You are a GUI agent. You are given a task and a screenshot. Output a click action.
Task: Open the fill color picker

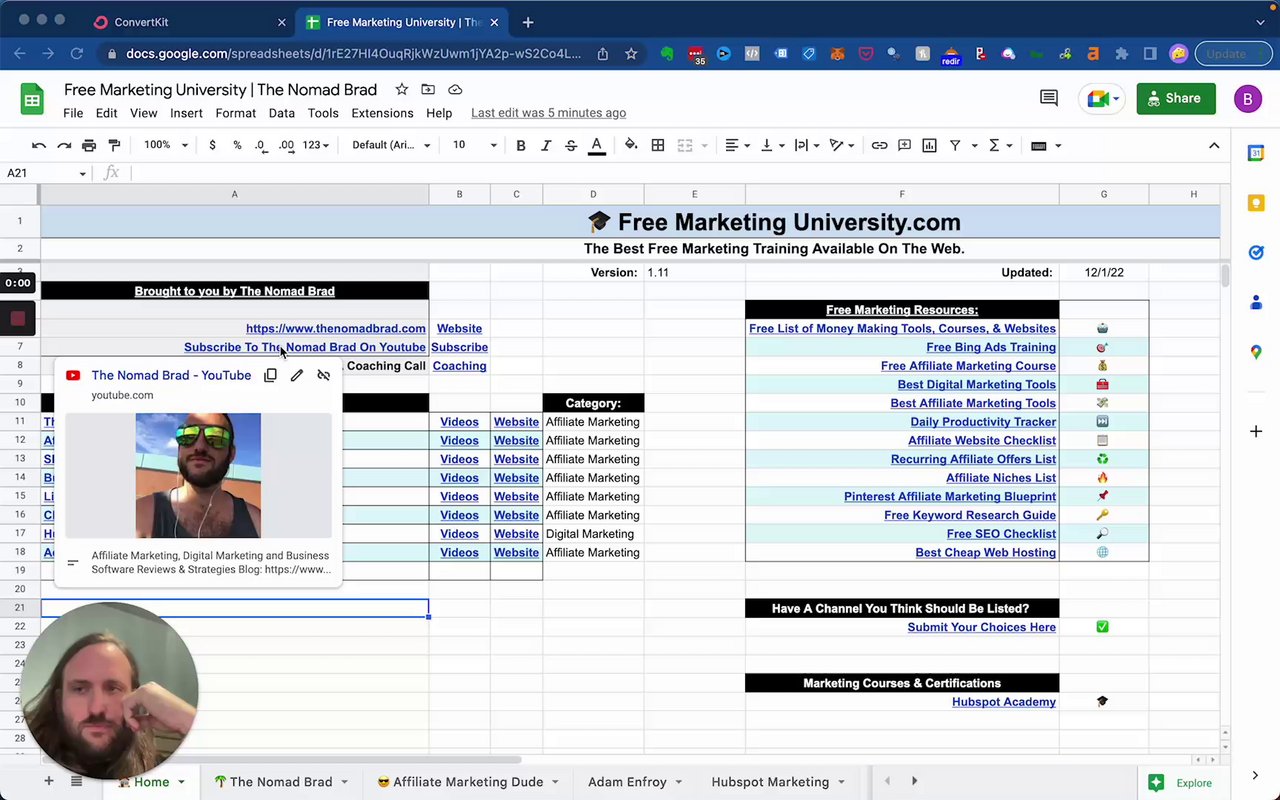(631, 145)
